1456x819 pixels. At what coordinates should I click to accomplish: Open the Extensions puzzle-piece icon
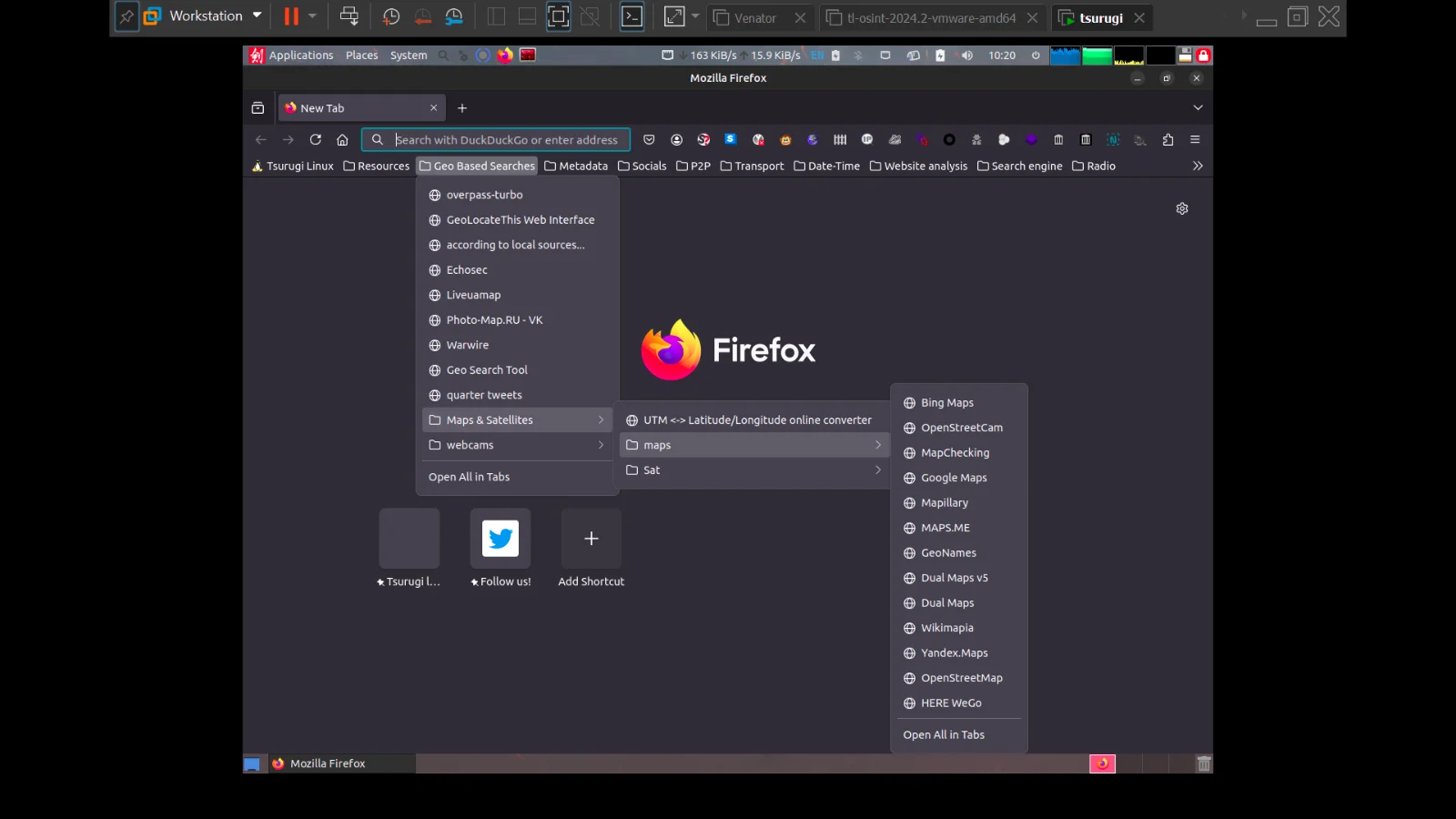tap(1168, 140)
